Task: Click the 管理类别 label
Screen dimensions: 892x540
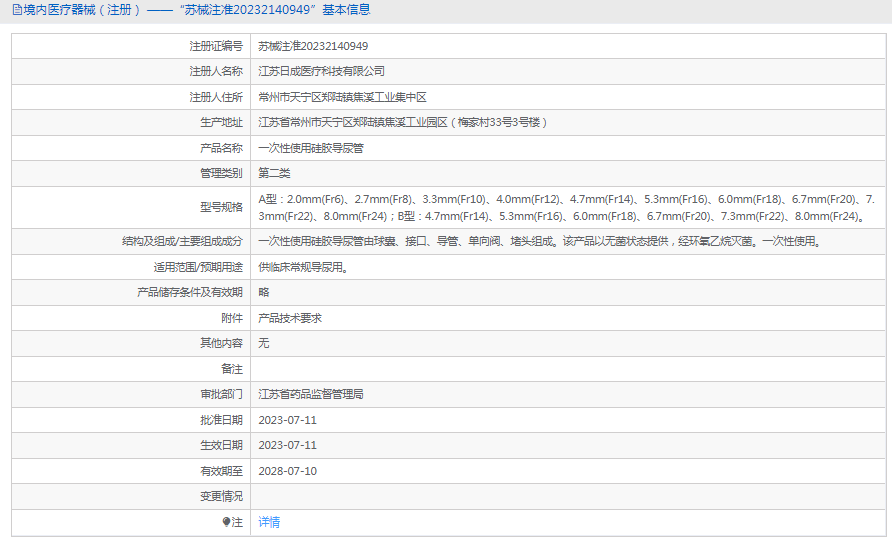Action: tap(221, 173)
